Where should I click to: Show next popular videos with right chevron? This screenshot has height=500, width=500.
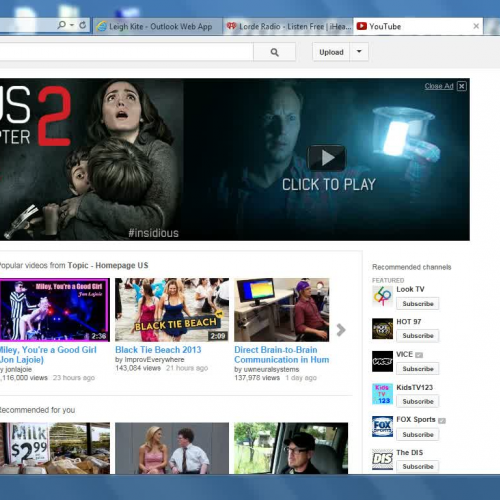pyautogui.click(x=341, y=330)
